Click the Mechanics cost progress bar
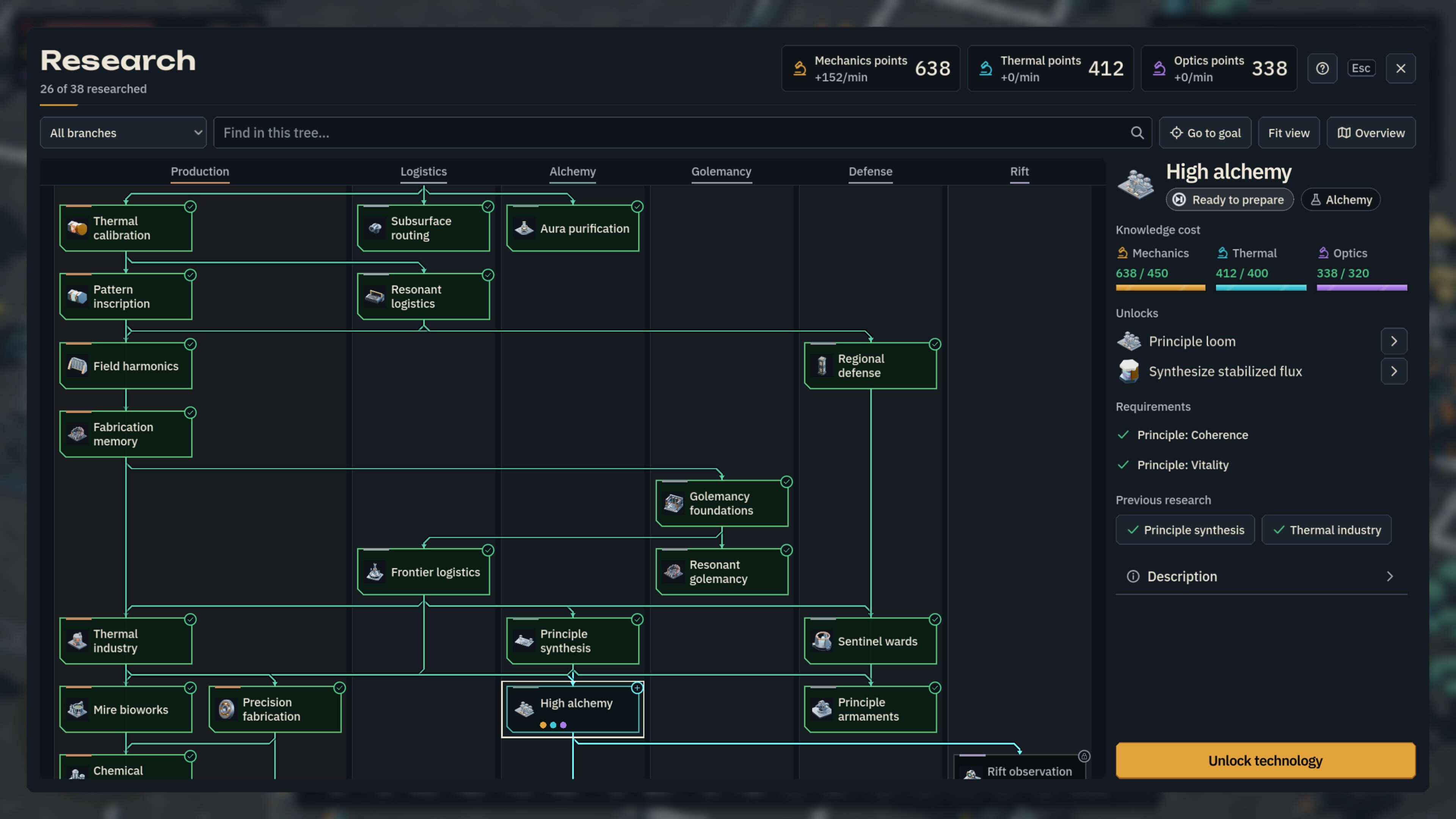 tap(1160, 288)
